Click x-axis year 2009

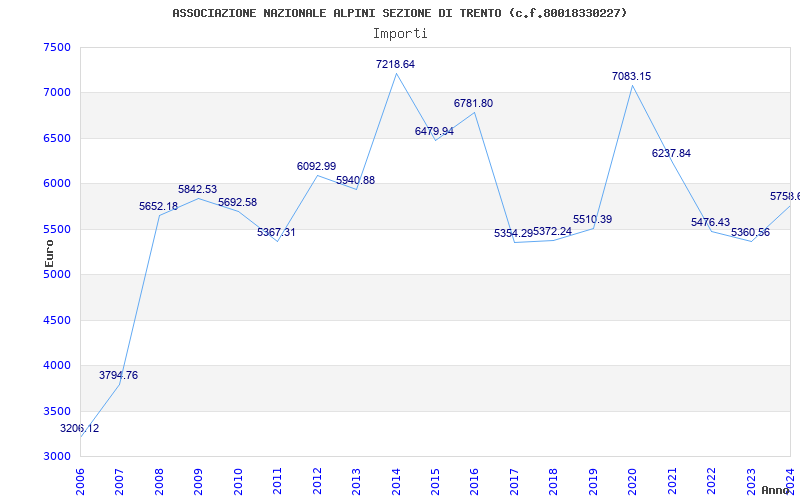click(198, 482)
